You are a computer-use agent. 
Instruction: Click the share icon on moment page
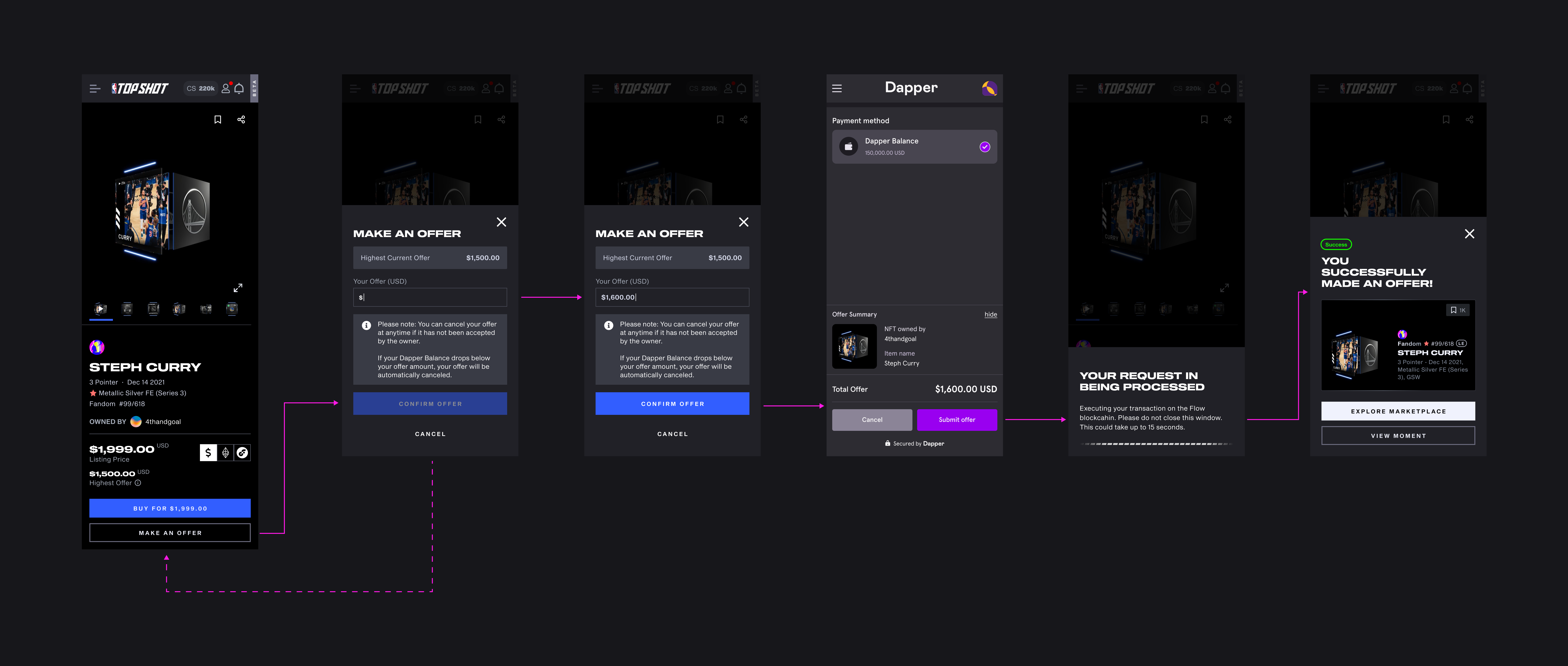(241, 119)
